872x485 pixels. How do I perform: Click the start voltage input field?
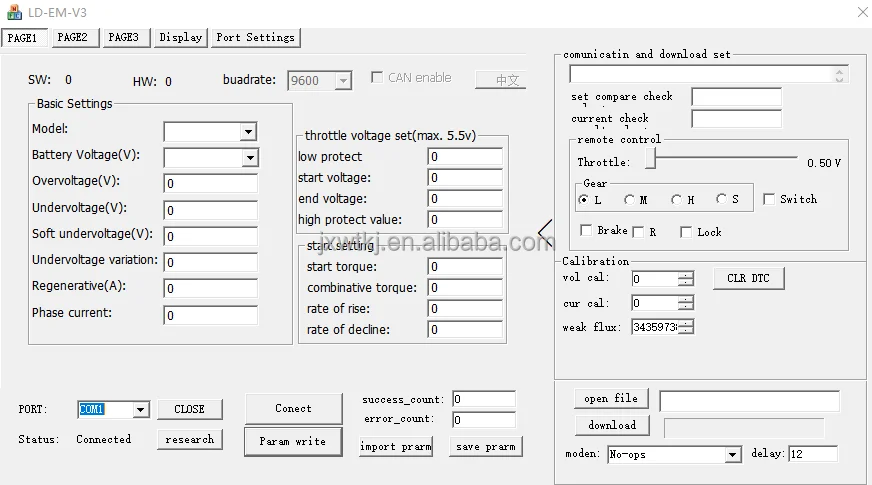[x=465, y=178]
